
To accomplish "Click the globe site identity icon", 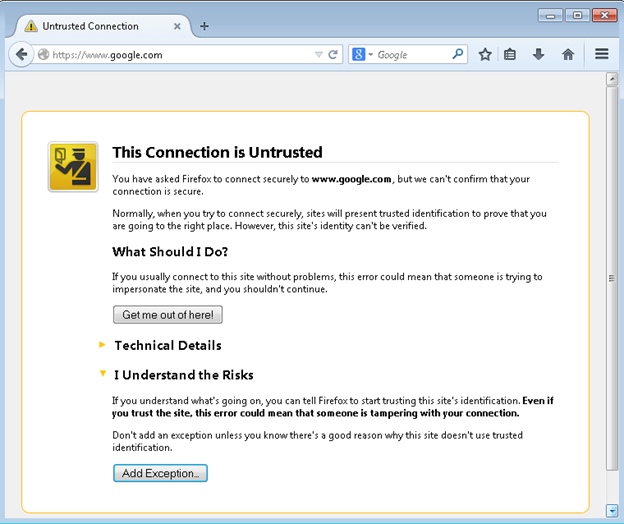I will (43, 55).
